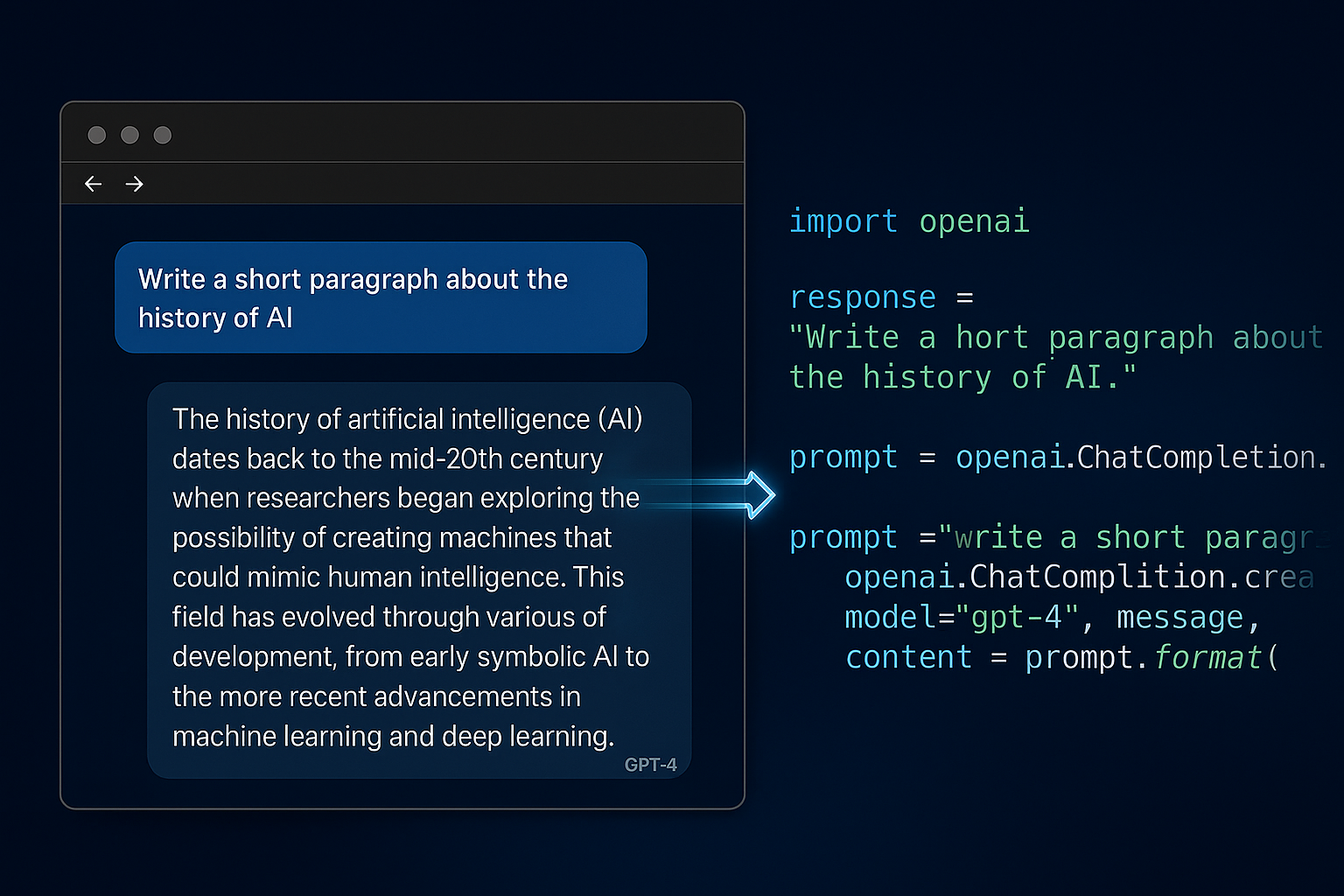Click the "content = prompt.format(" line
Screen dimensions: 1344x896
(1062, 657)
